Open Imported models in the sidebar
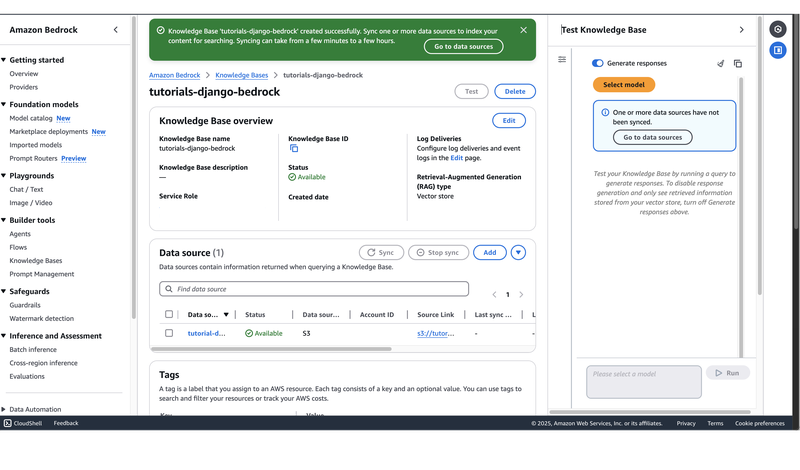Viewport: 800px width, 470px height. (35, 145)
